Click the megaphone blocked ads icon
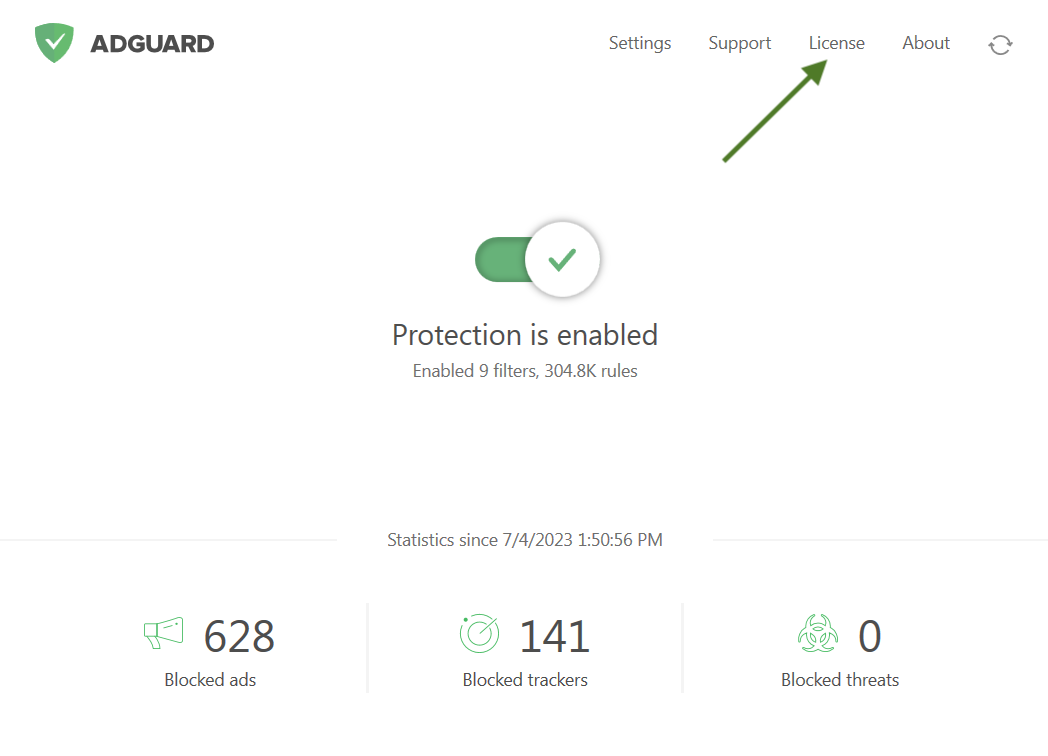Viewport: 1048px width, 756px height. point(164,633)
